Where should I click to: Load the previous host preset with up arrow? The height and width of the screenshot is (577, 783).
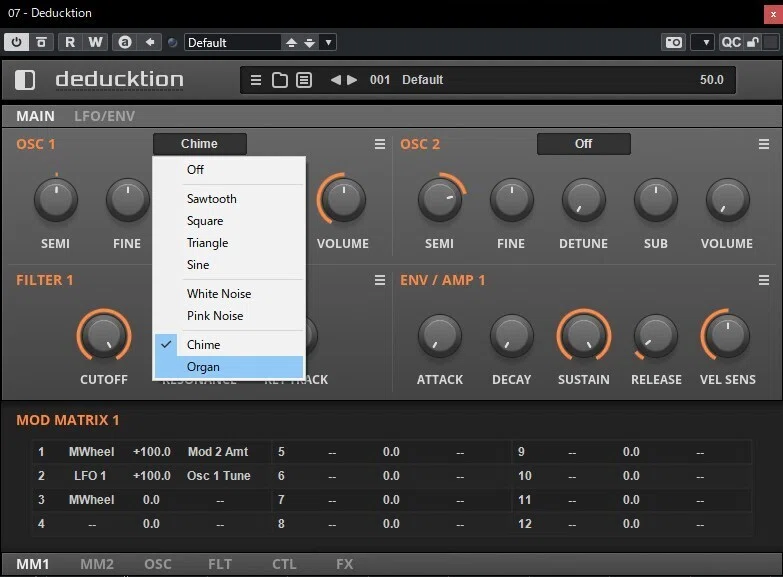[x=291, y=43]
